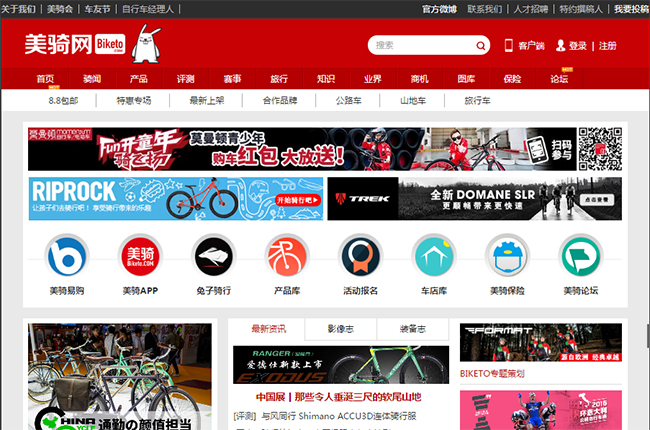Screen dimensions: 650x430
Task: Open the 产品库 icon
Action: pyautogui.click(x=286, y=256)
